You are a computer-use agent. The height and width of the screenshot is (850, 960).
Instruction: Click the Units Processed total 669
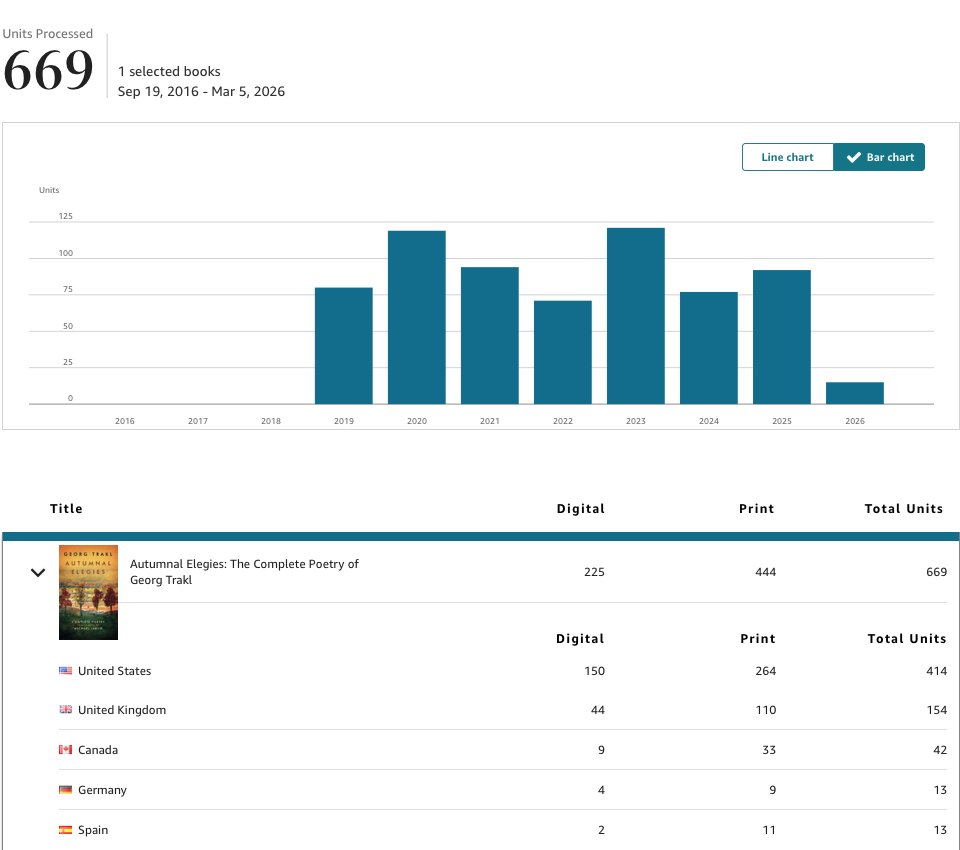[x=48, y=70]
